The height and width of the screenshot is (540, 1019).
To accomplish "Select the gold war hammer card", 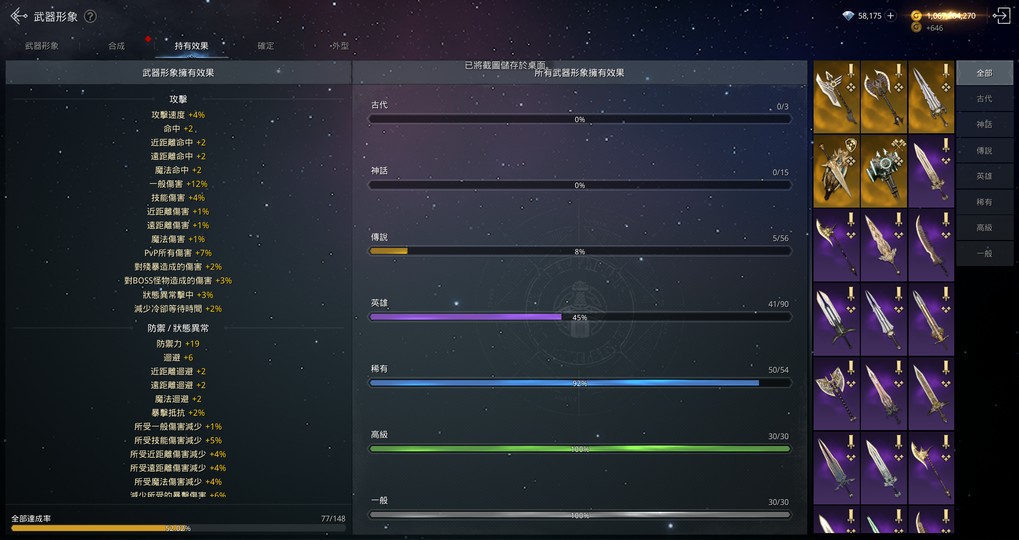I will pyautogui.click(x=884, y=172).
